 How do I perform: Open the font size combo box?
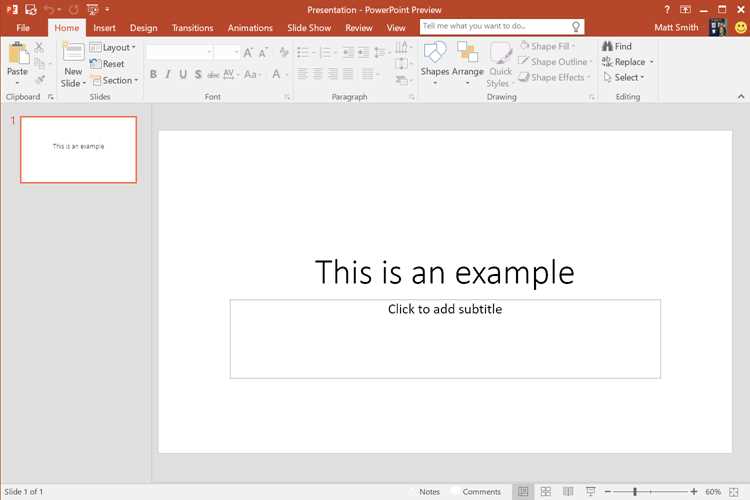[227, 52]
